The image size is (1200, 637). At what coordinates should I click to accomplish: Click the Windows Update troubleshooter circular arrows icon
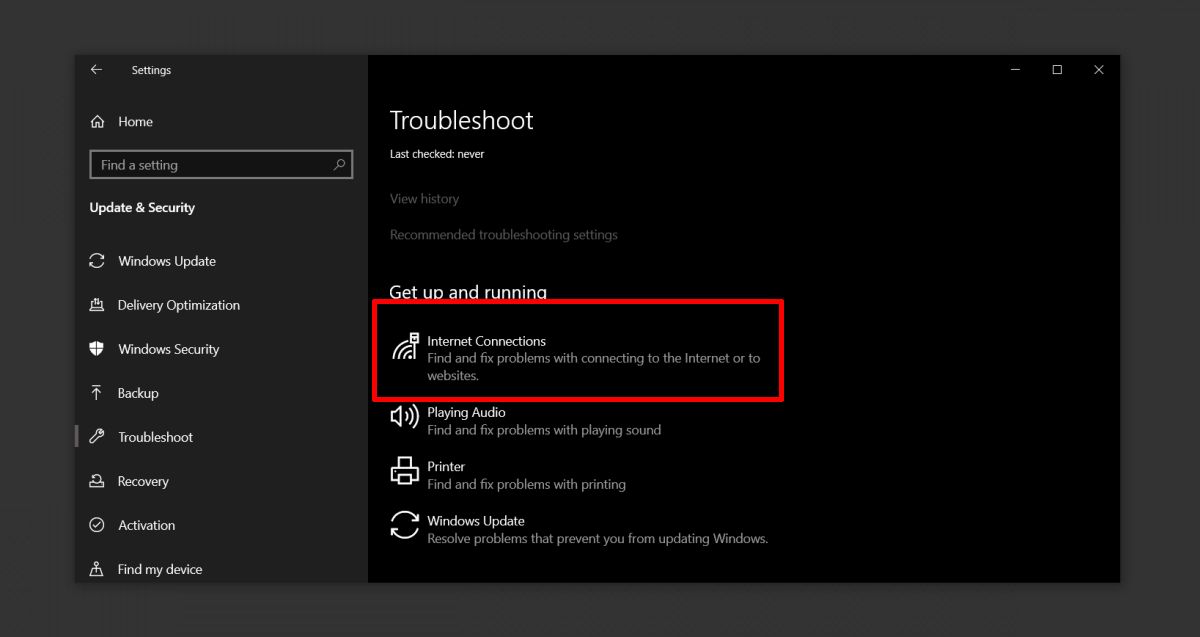404,525
